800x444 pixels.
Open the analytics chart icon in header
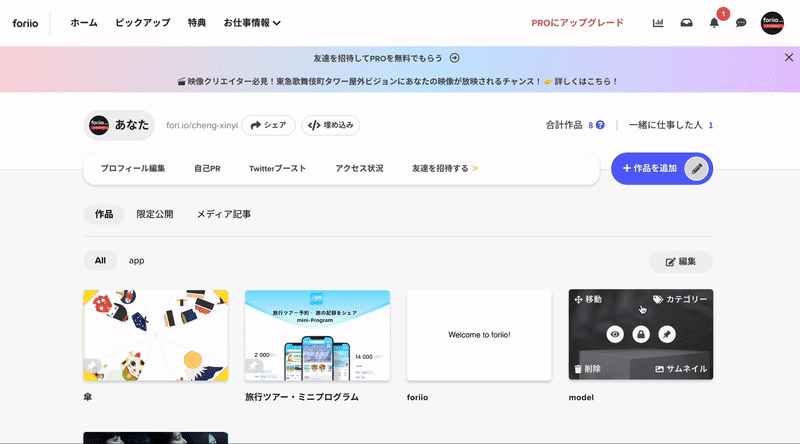click(x=658, y=23)
